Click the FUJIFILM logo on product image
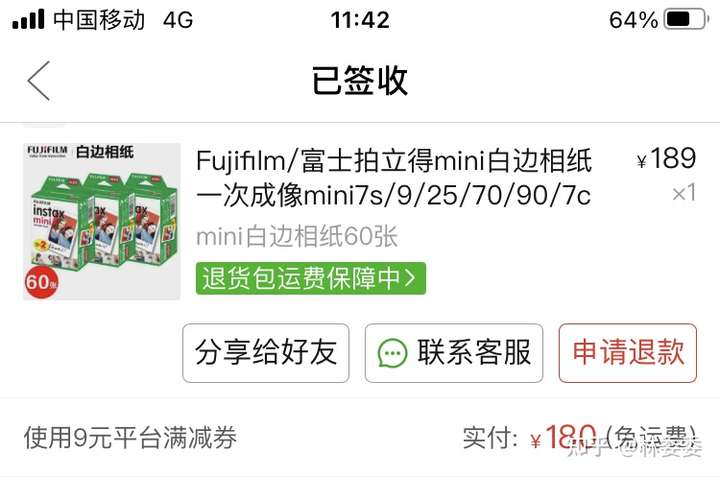The image size is (720, 477). (47, 152)
